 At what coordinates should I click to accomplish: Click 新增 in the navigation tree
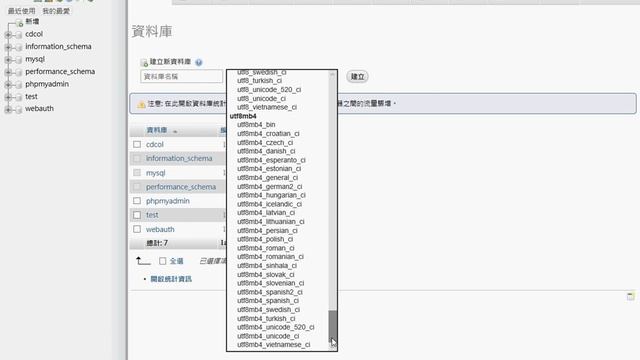point(32,22)
